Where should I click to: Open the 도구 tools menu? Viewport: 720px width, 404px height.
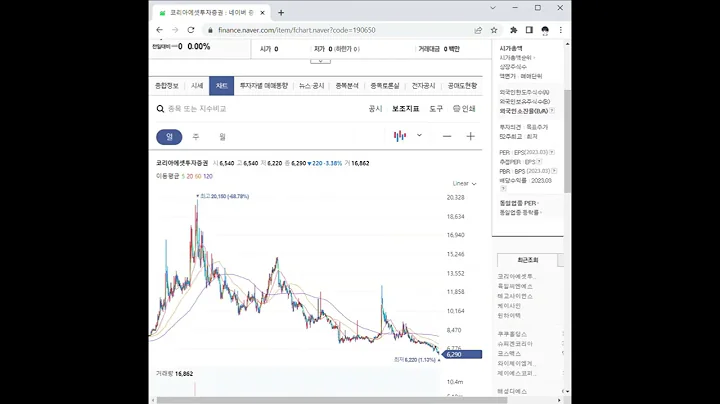tap(436, 109)
